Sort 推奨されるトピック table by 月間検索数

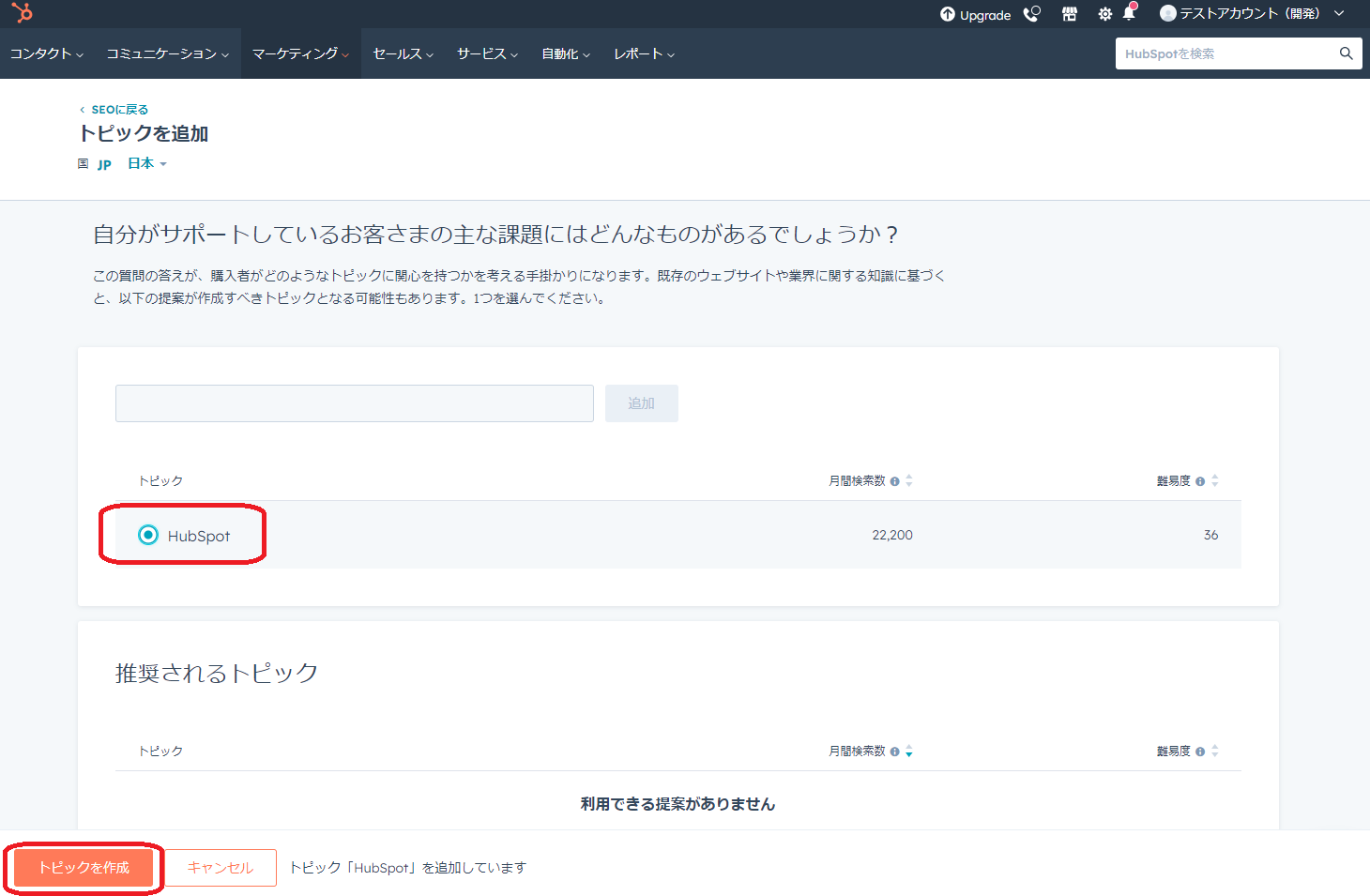click(909, 751)
